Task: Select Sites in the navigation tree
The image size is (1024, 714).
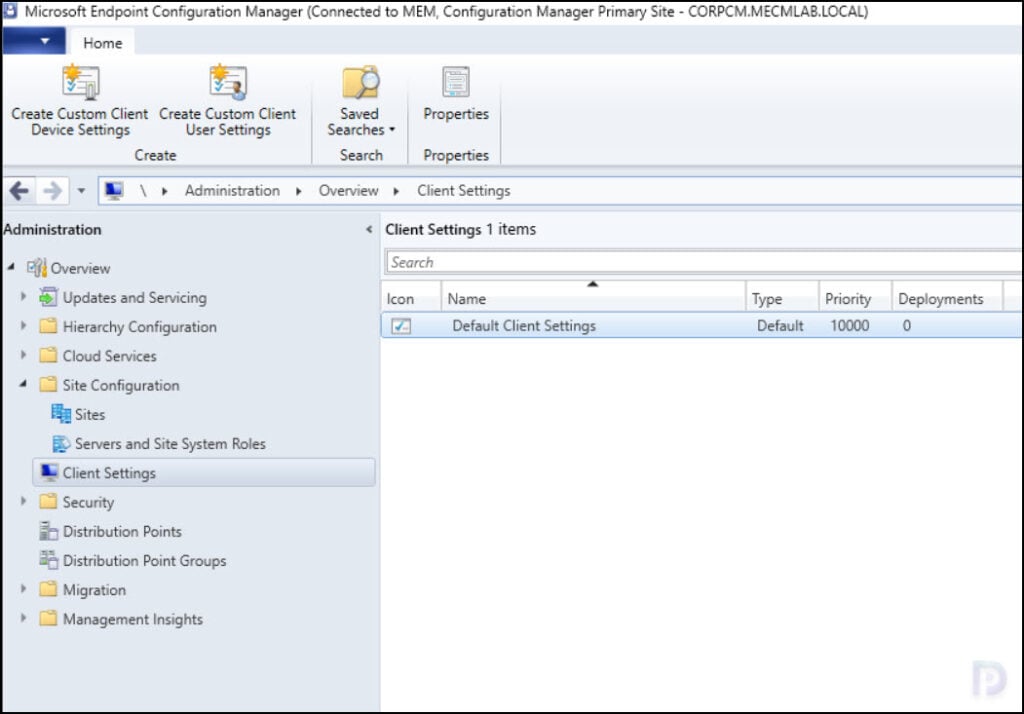Action: click(x=89, y=414)
